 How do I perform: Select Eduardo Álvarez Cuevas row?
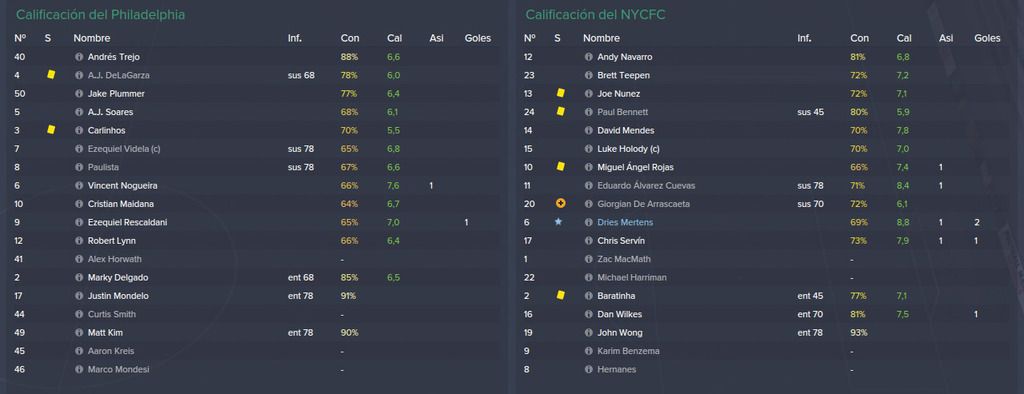pyautogui.click(x=767, y=186)
